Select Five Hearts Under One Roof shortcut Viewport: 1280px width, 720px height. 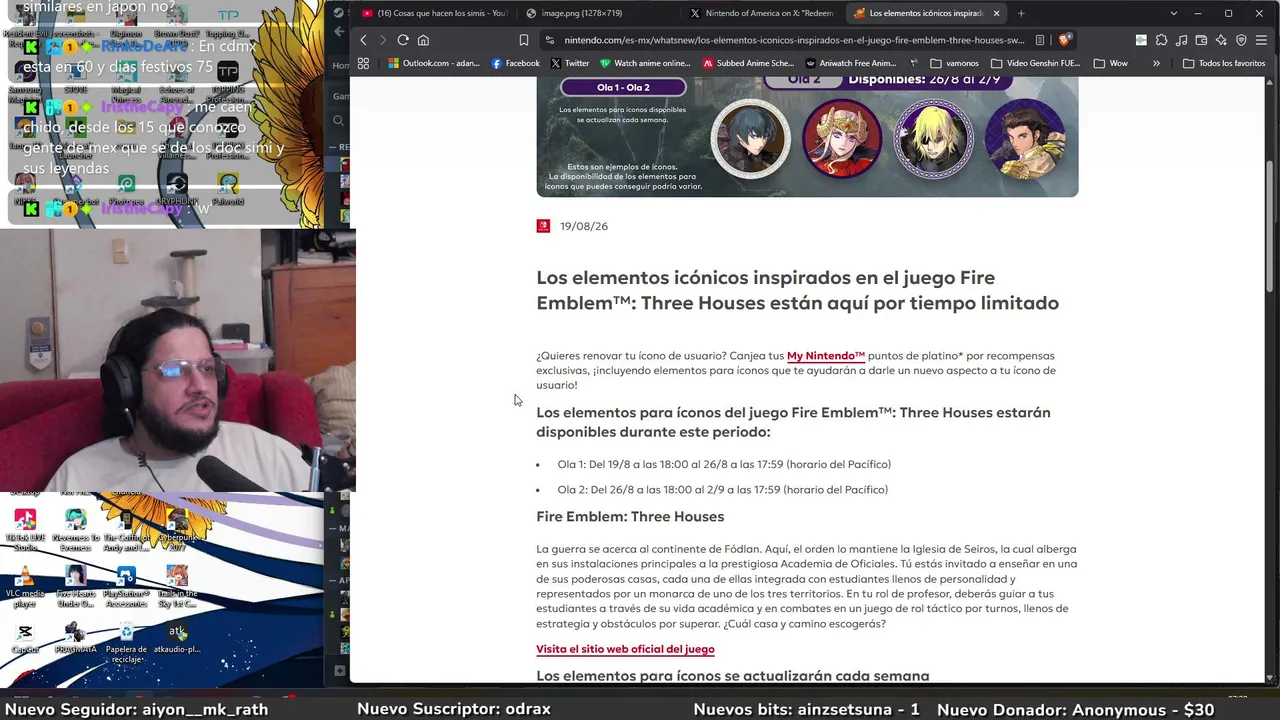coord(76,587)
